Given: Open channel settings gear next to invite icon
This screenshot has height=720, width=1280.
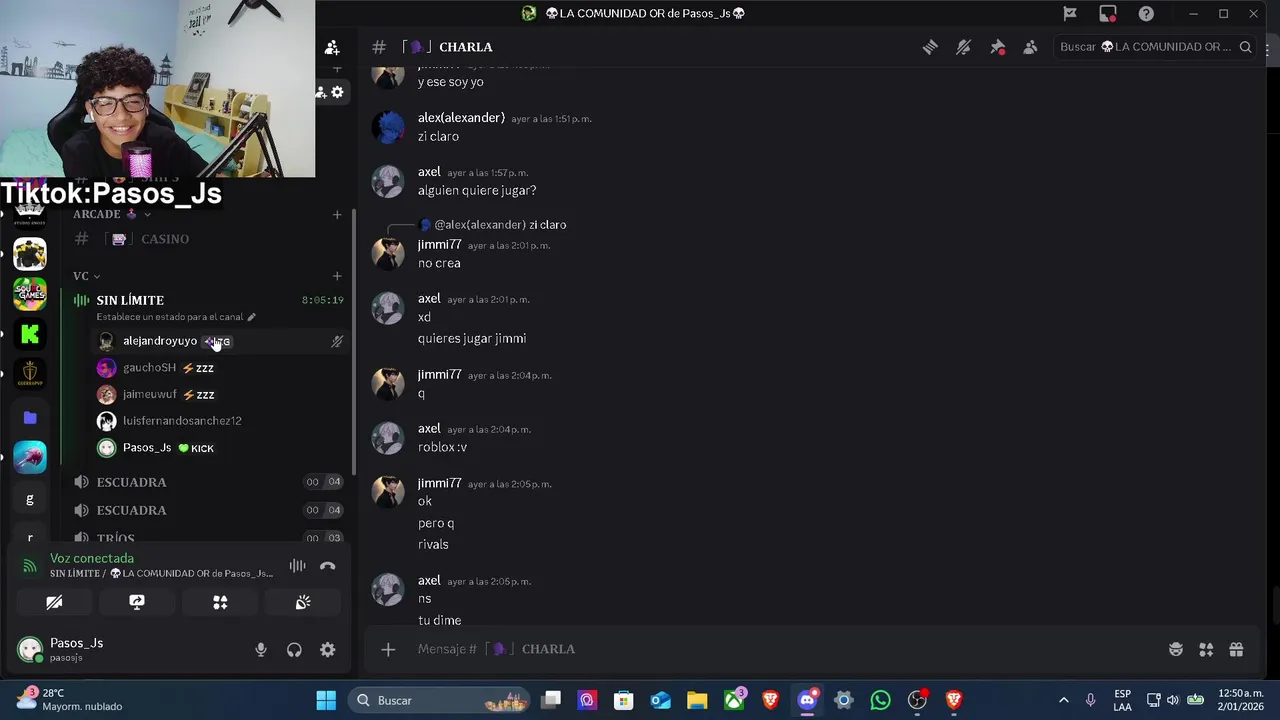Looking at the screenshot, I should (338, 92).
